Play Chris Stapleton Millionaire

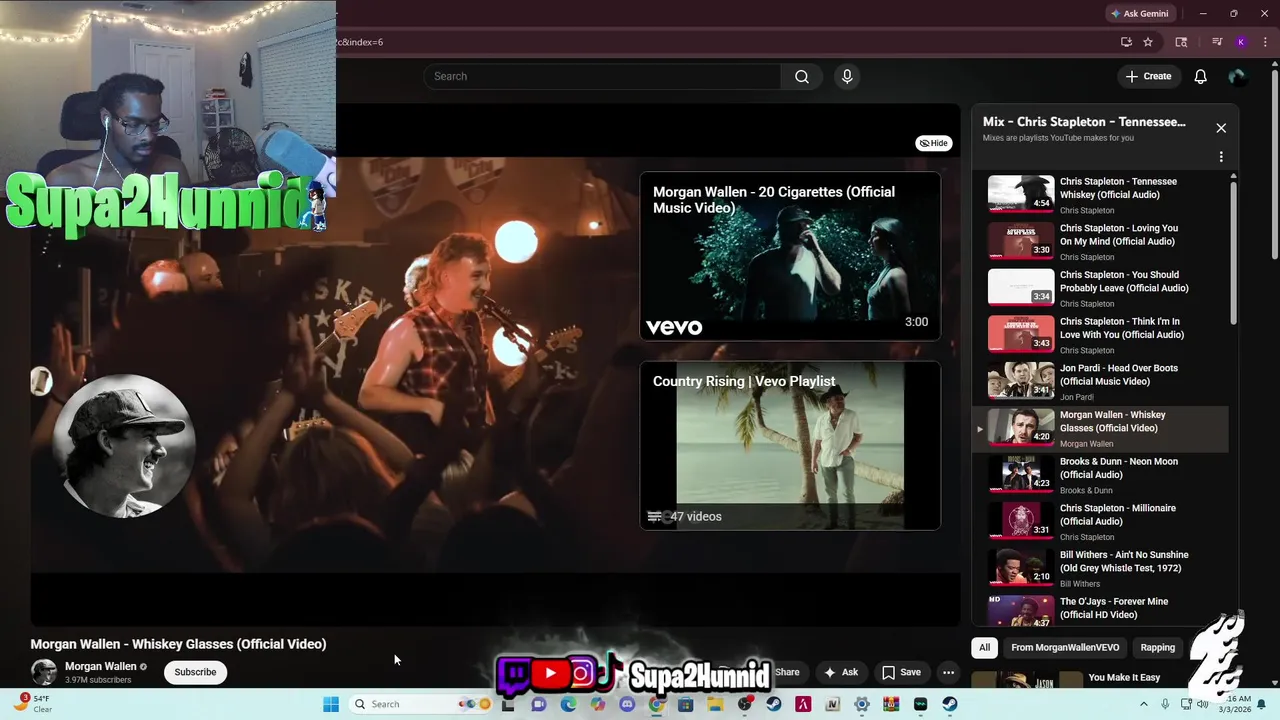click(1100, 522)
